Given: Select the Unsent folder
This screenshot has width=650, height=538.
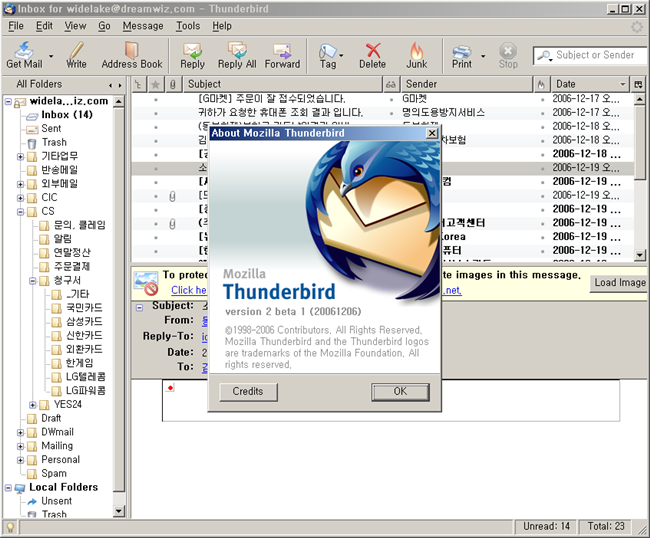Looking at the screenshot, I should [56, 501].
